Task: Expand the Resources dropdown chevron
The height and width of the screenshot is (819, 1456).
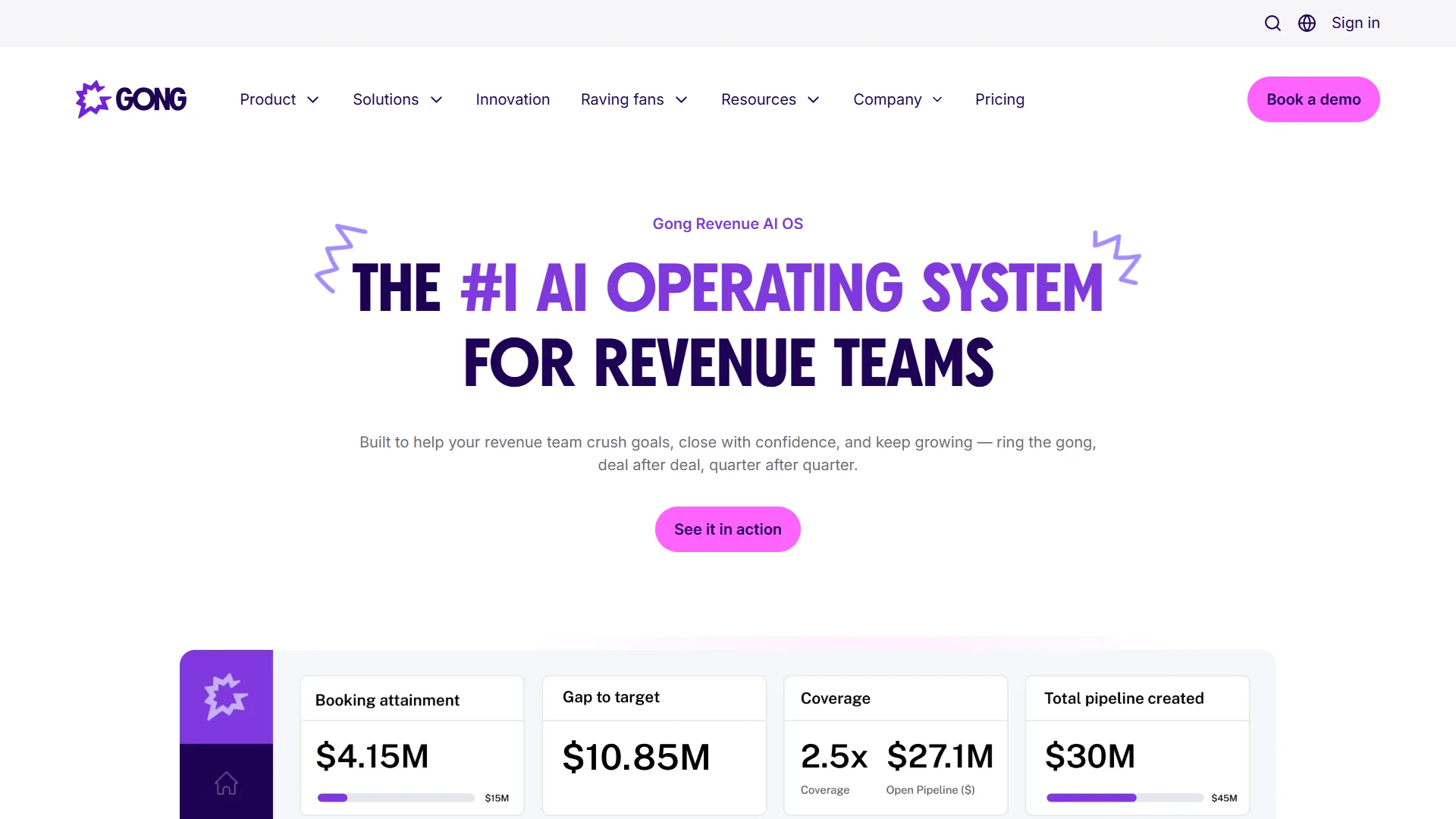Action: point(814,100)
